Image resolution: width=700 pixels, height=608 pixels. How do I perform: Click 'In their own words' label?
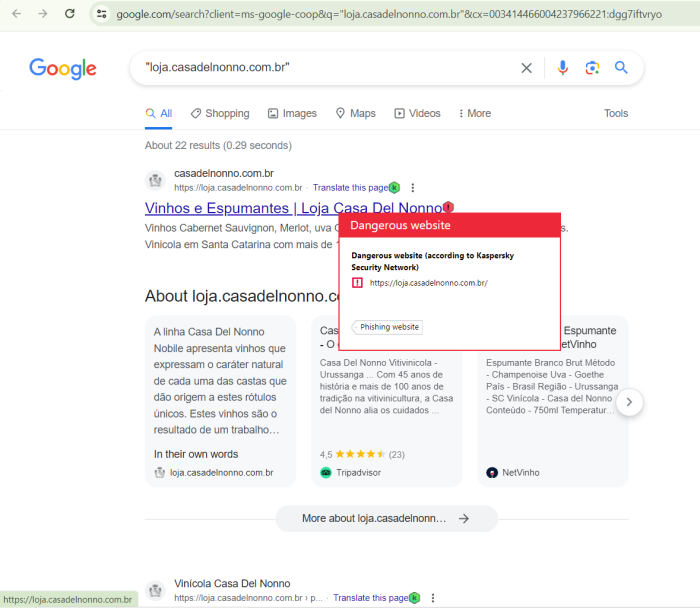[x=196, y=454]
